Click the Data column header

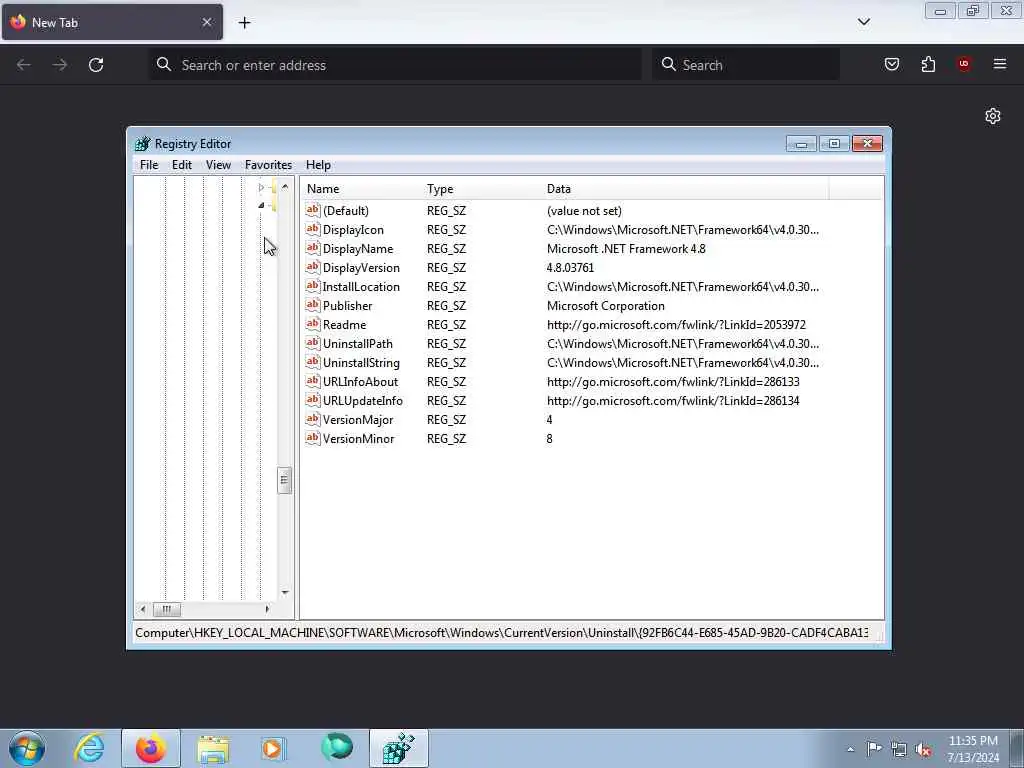pos(685,189)
